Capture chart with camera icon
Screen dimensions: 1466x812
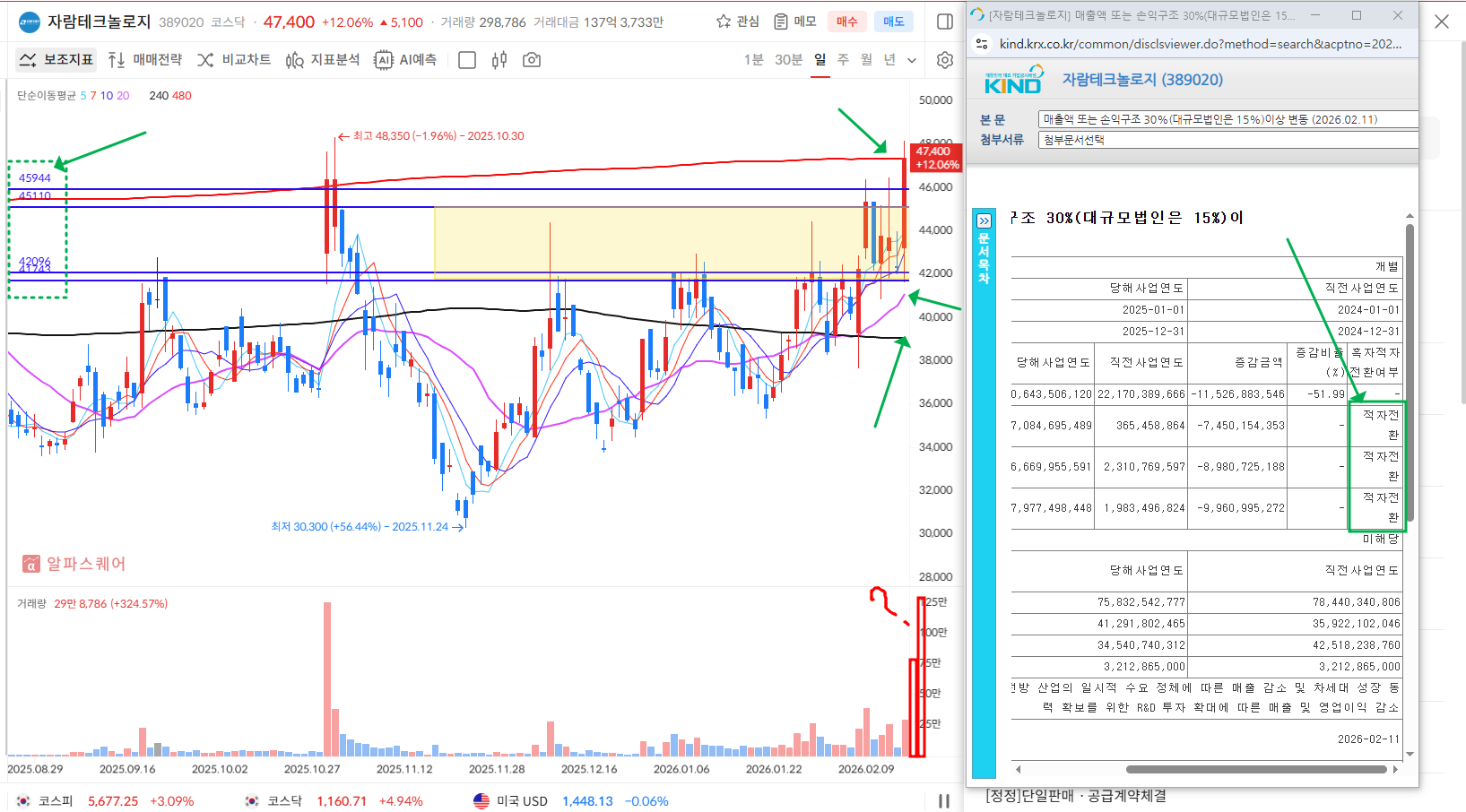tap(532, 60)
